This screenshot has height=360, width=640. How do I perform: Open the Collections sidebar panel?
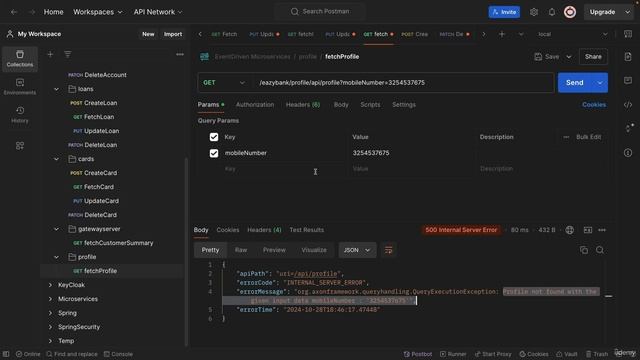(x=20, y=59)
